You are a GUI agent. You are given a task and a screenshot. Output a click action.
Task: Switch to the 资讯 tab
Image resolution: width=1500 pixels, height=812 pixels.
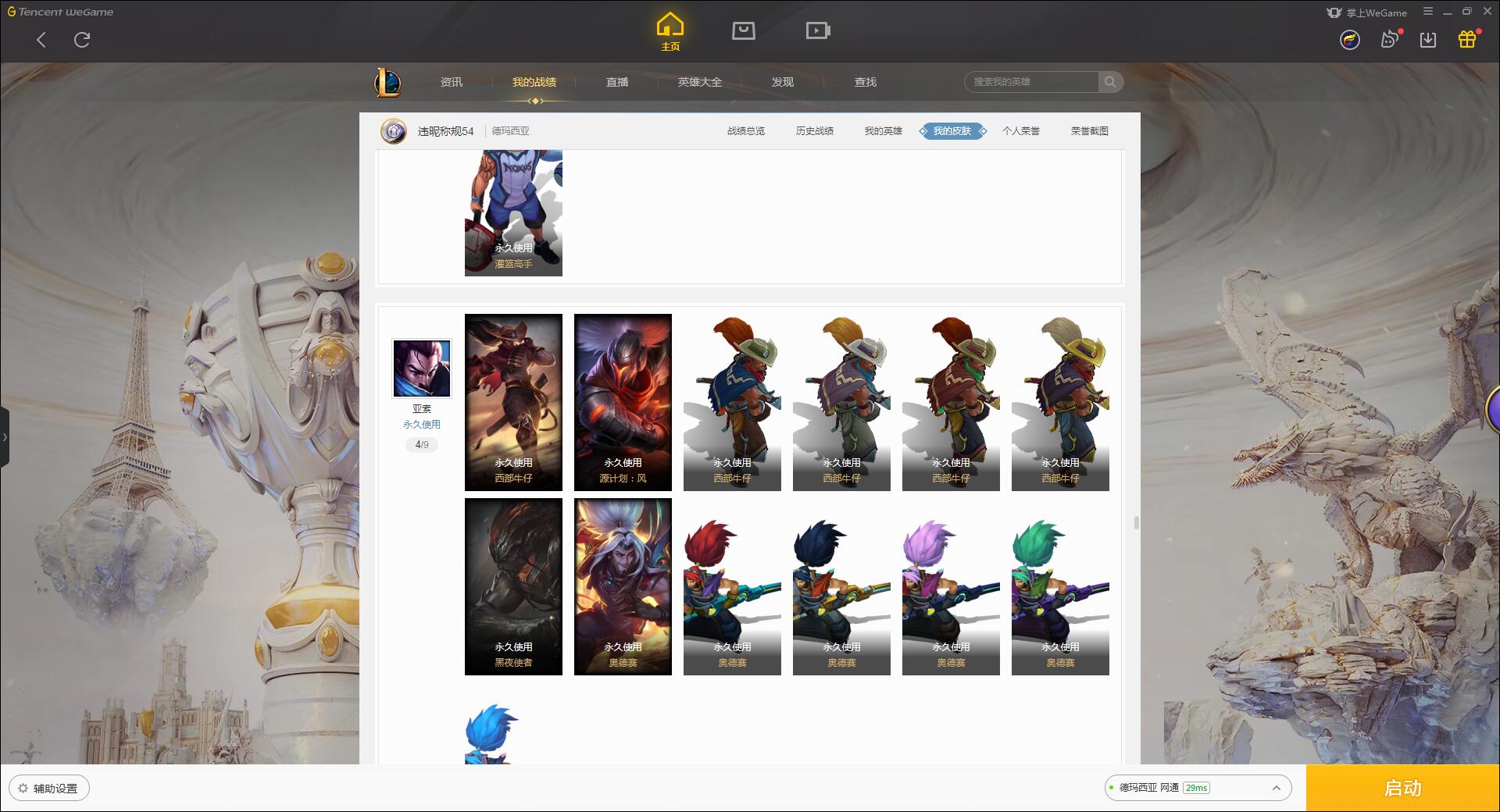pos(452,82)
